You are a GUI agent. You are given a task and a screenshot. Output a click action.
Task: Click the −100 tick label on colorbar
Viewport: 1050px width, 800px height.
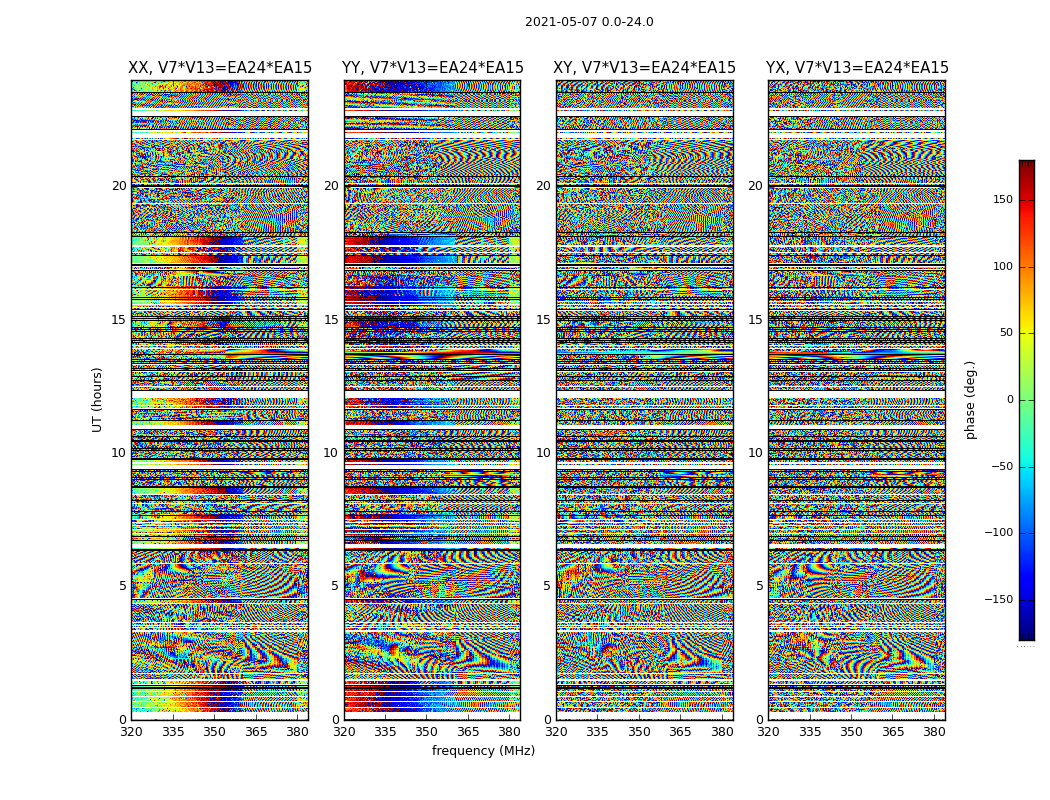click(998, 533)
